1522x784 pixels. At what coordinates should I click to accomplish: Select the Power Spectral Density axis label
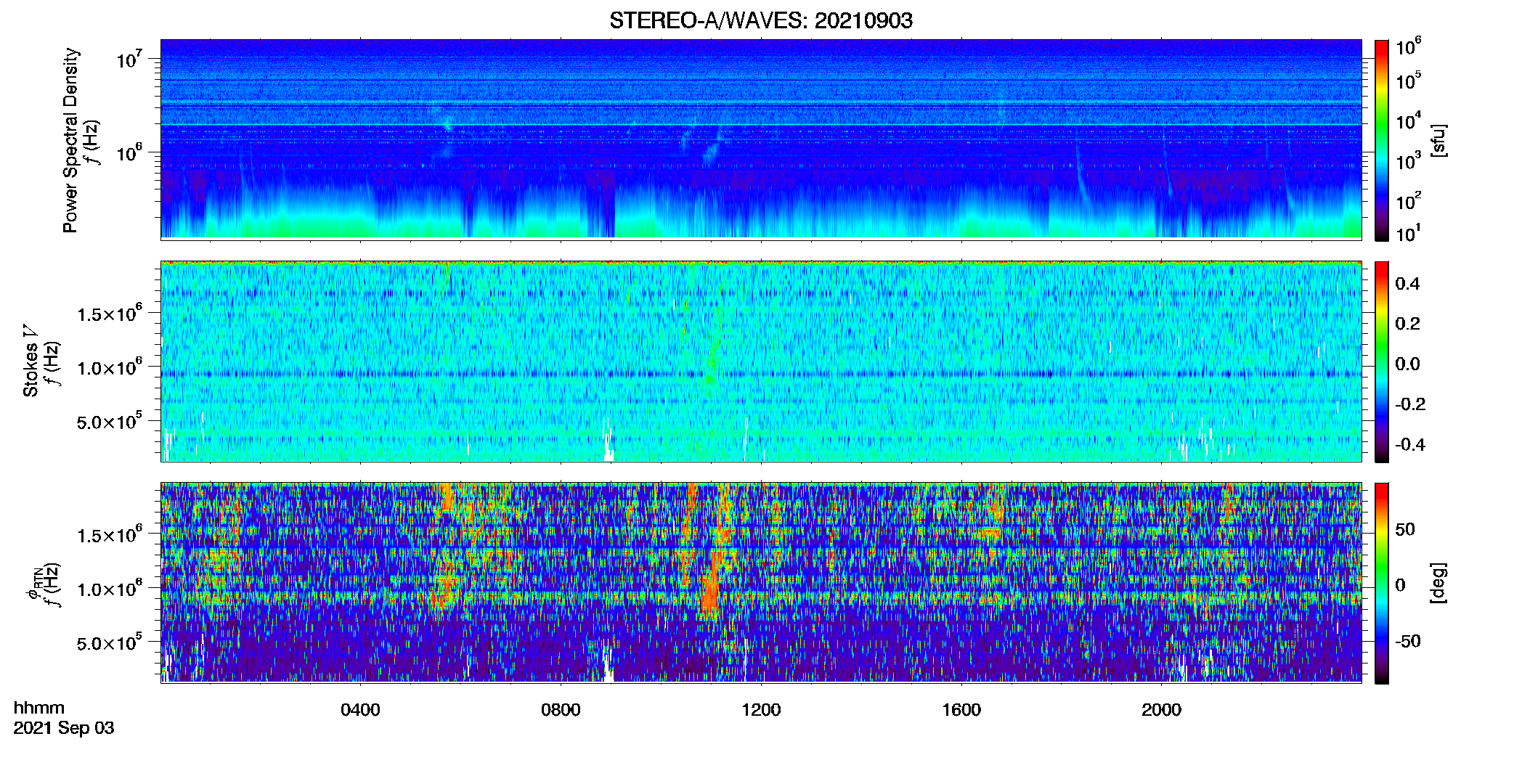tap(70, 140)
